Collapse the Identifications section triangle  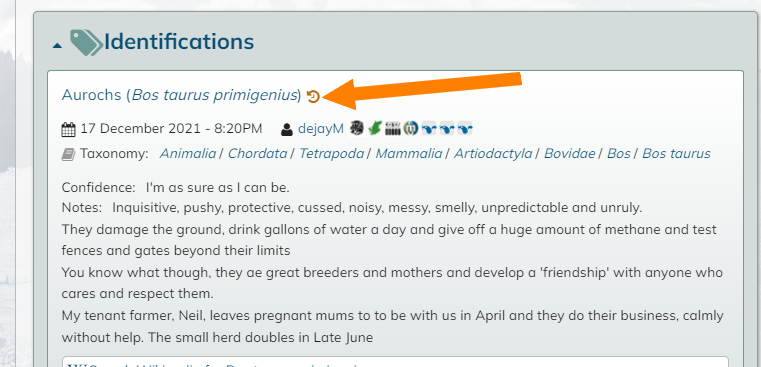(57, 46)
